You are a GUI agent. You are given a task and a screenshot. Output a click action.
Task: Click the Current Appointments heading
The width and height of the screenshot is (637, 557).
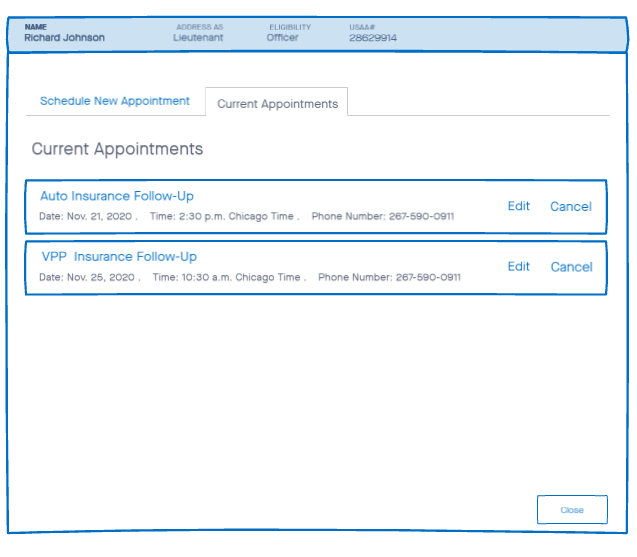[117, 149]
